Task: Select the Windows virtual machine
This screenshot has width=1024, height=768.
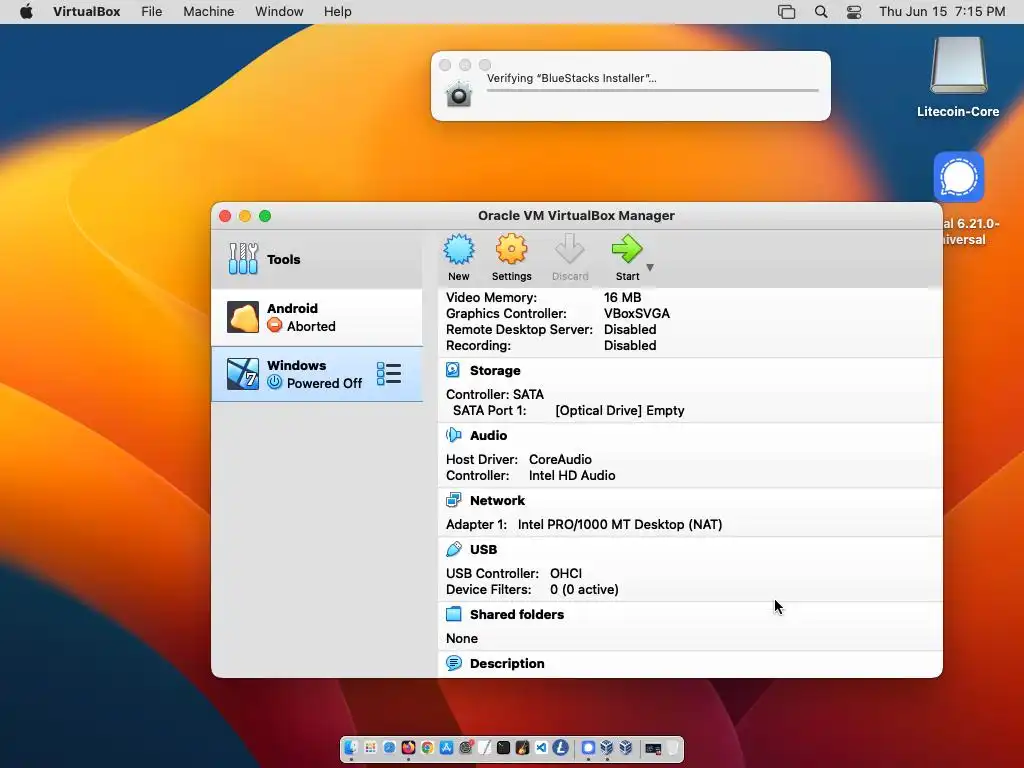Action: click(x=317, y=374)
